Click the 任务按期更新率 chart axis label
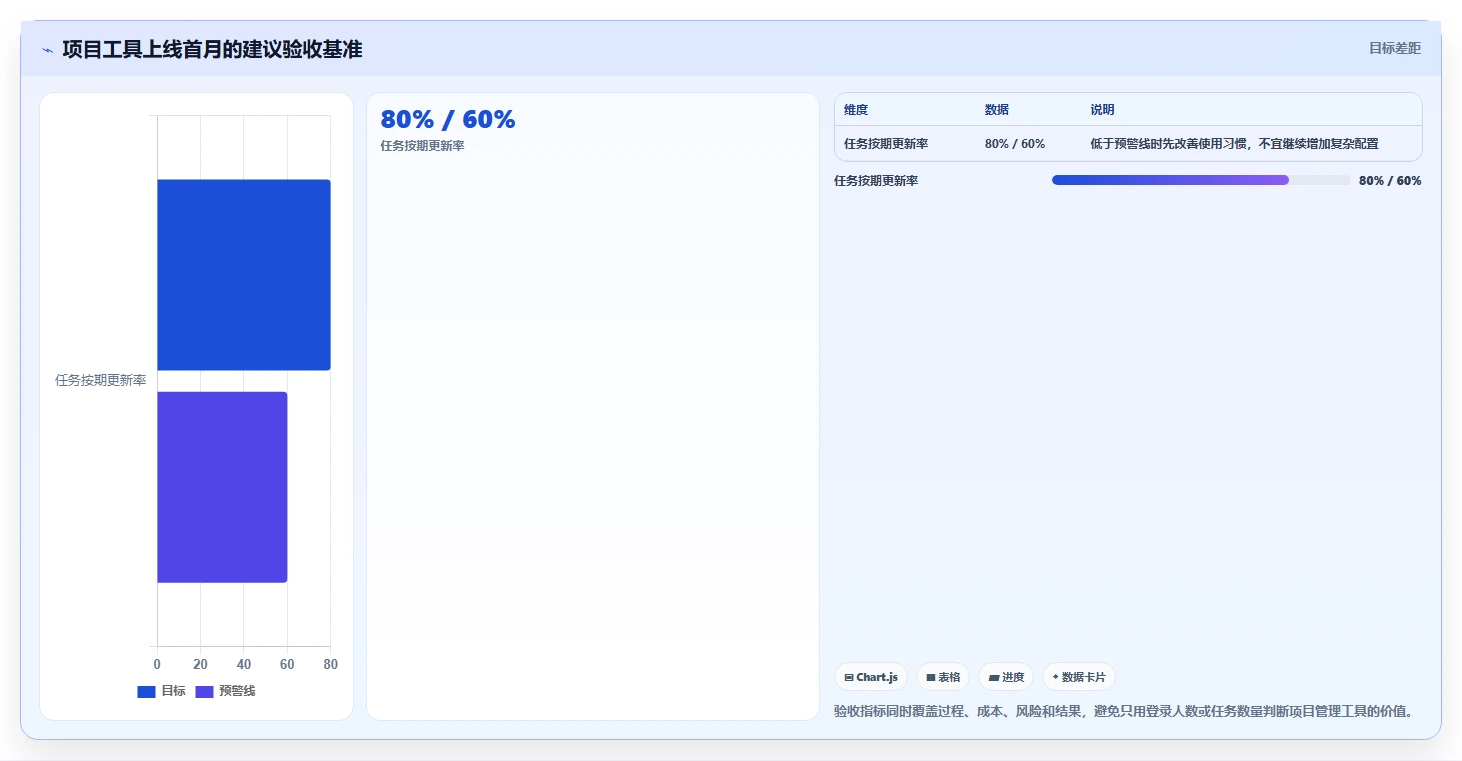Image resolution: width=1462 pixels, height=761 pixels. click(100, 381)
